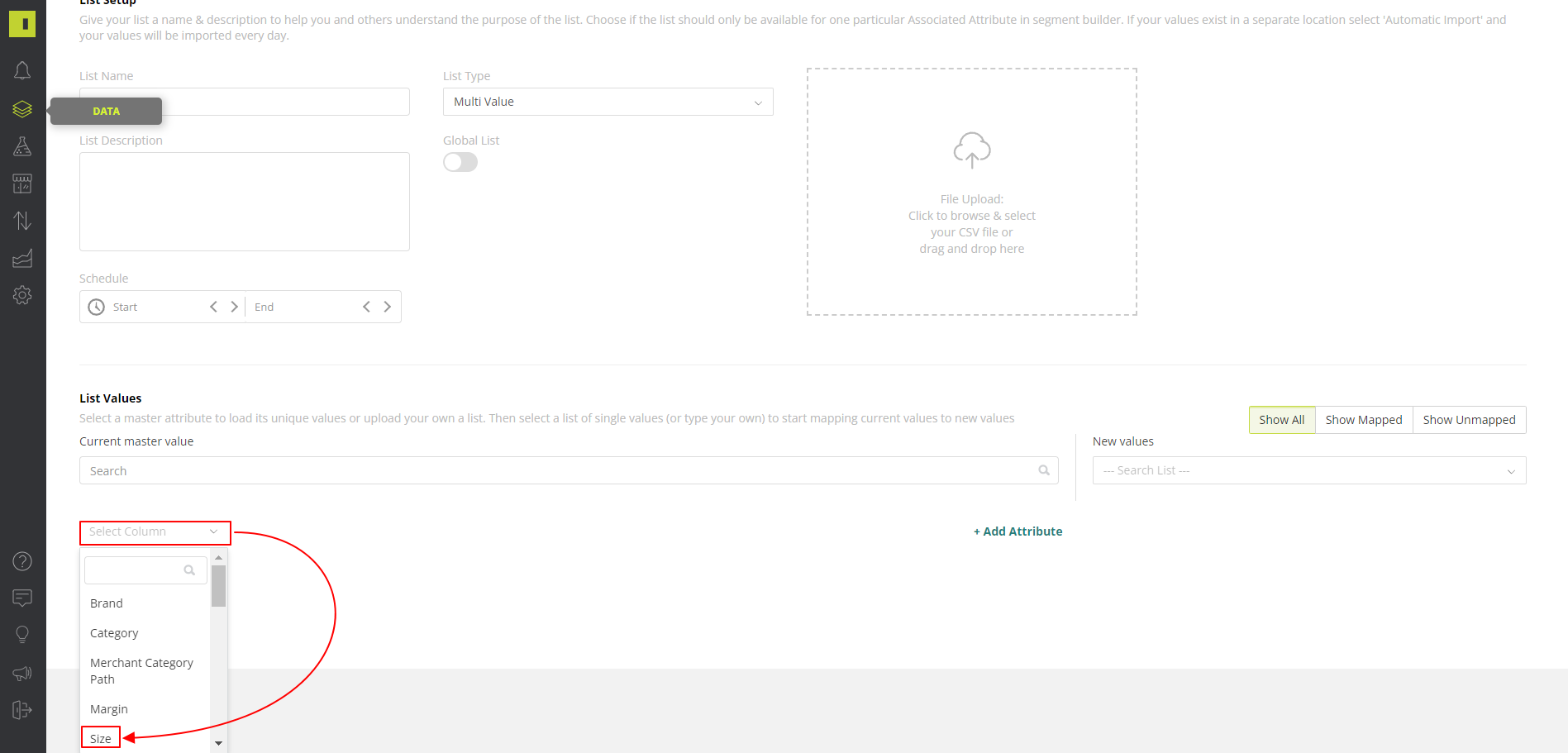Click the CSV file upload drop zone
Image resolution: width=1568 pixels, height=753 pixels.
click(x=972, y=192)
